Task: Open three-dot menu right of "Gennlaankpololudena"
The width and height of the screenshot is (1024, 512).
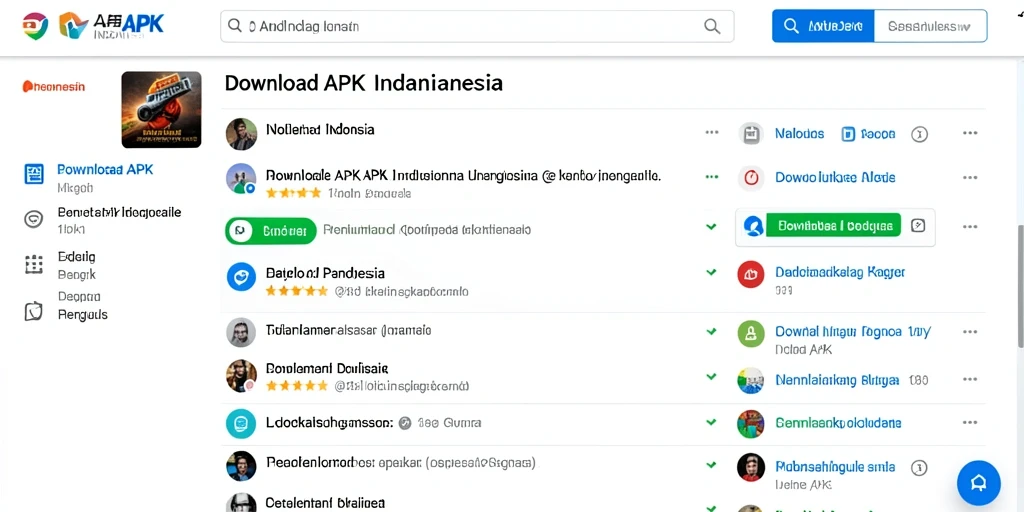Action: pos(970,423)
